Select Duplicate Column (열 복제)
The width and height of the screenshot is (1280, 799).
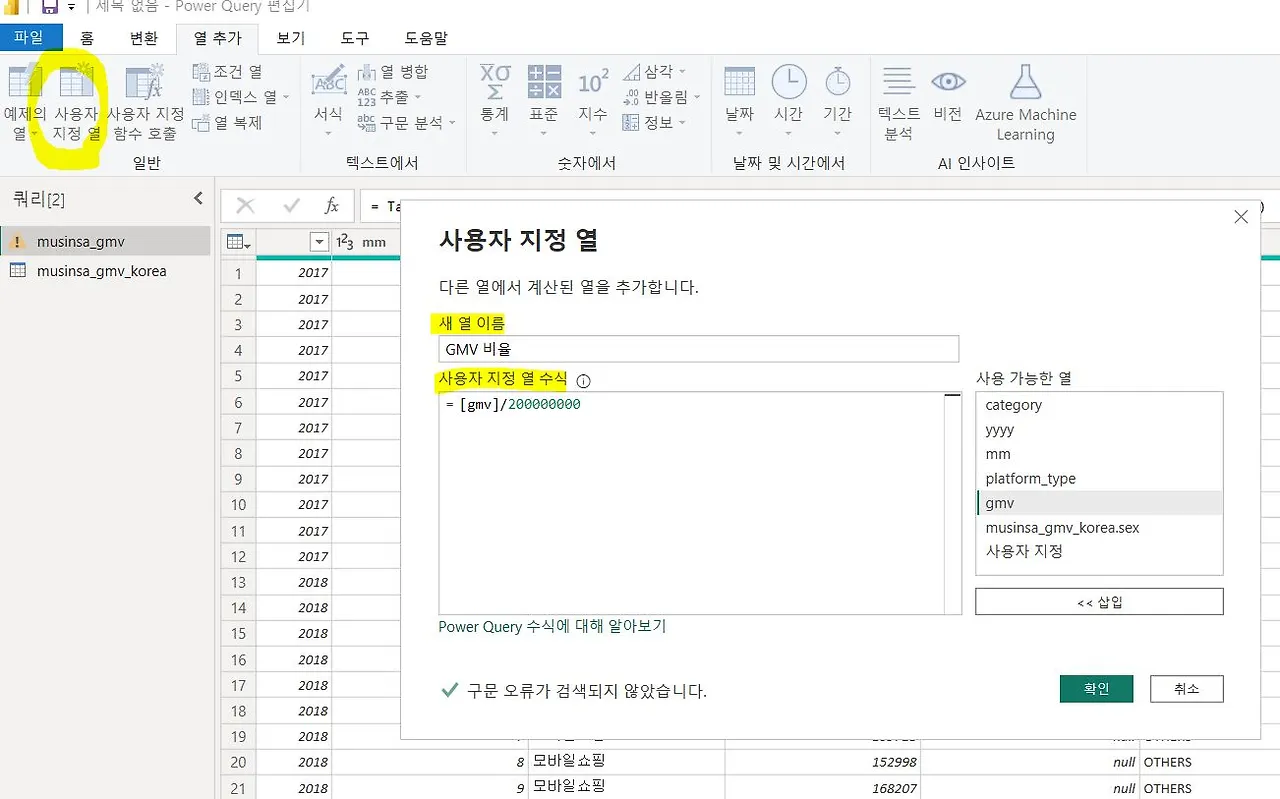pos(227,122)
